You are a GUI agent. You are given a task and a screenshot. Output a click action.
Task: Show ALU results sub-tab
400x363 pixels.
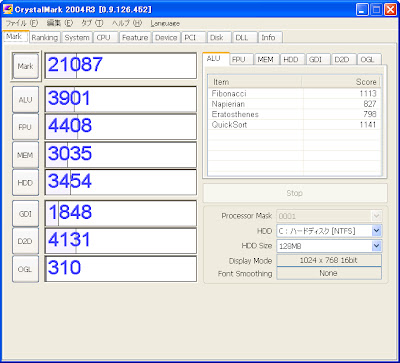pyautogui.click(x=215, y=59)
